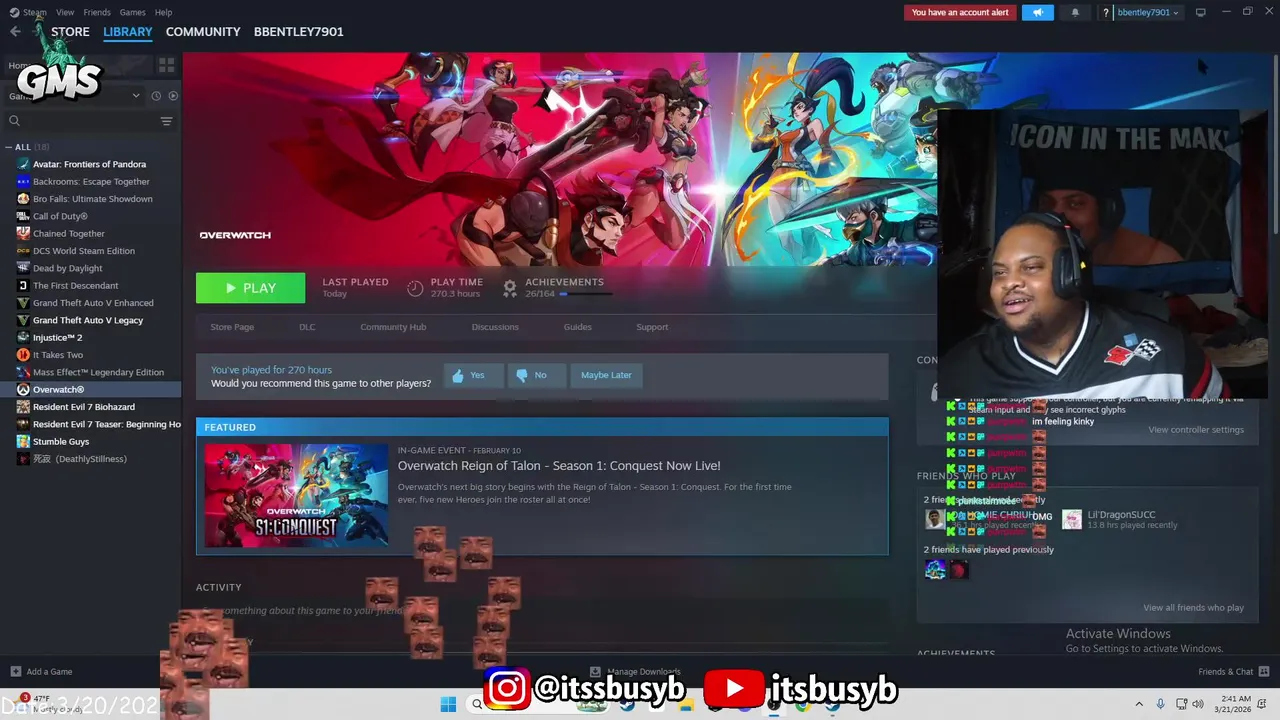Click the Big Picture mode monitor icon
1280x720 pixels.
tap(1200, 12)
